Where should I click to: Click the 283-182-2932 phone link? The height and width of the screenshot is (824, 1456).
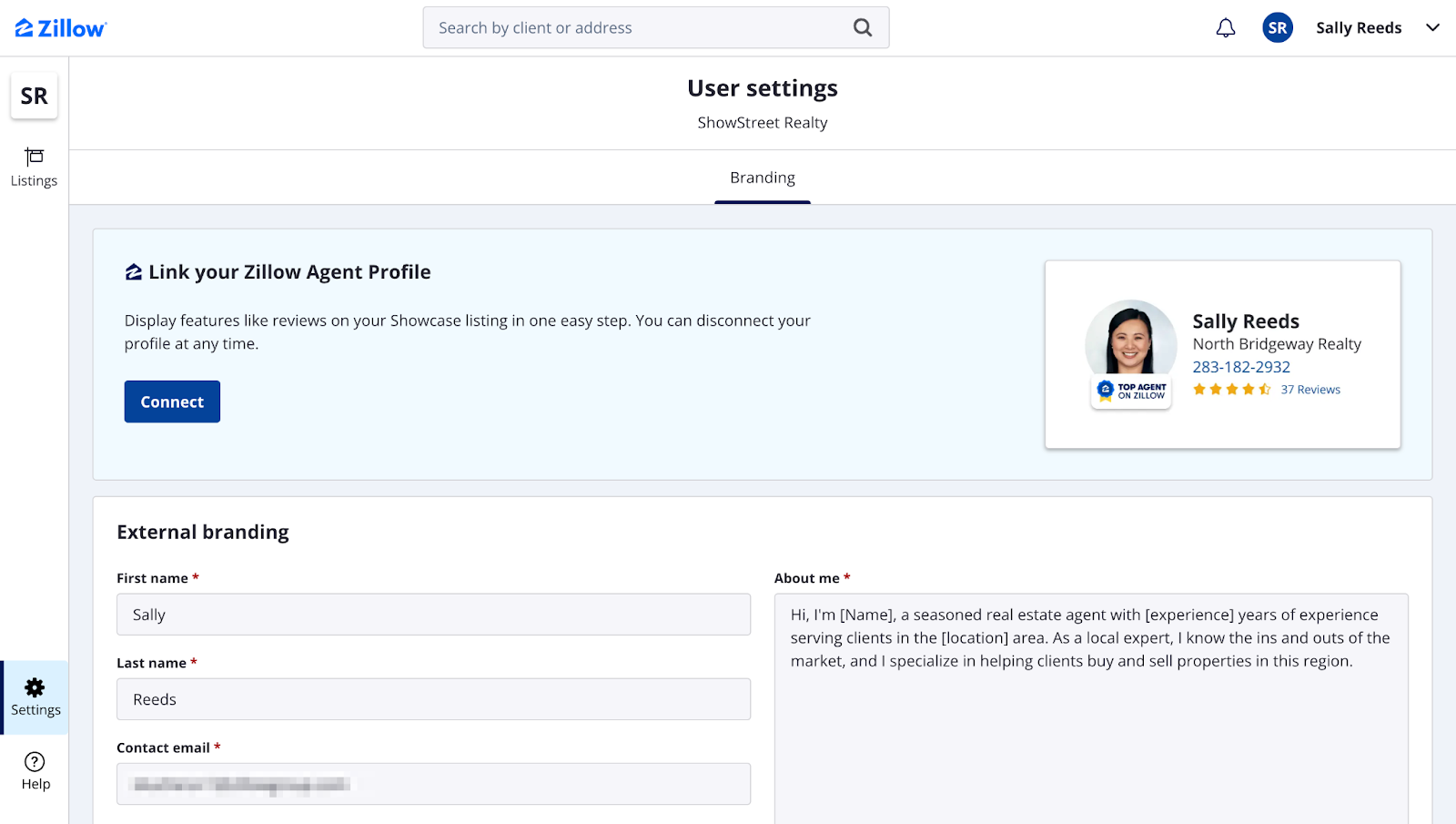(1241, 367)
